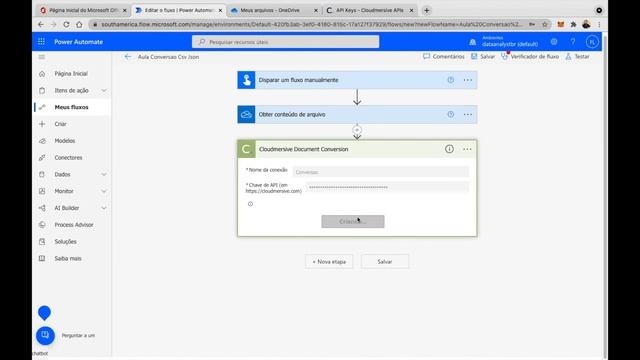This screenshot has height=360, width=640.
Task: Bookmark this page with the star icon
Action: pyautogui.click(x=545, y=24)
